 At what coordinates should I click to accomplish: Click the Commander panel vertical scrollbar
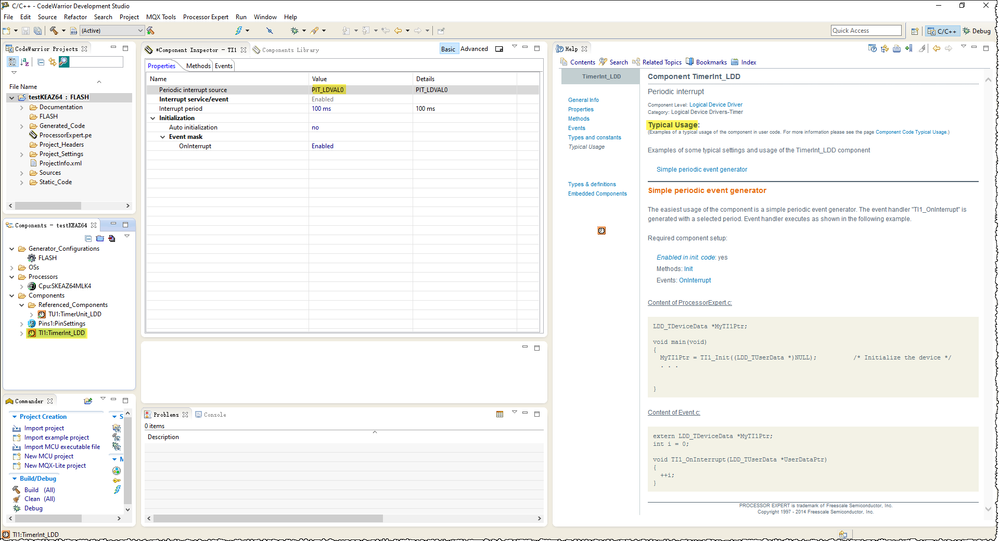(127, 461)
